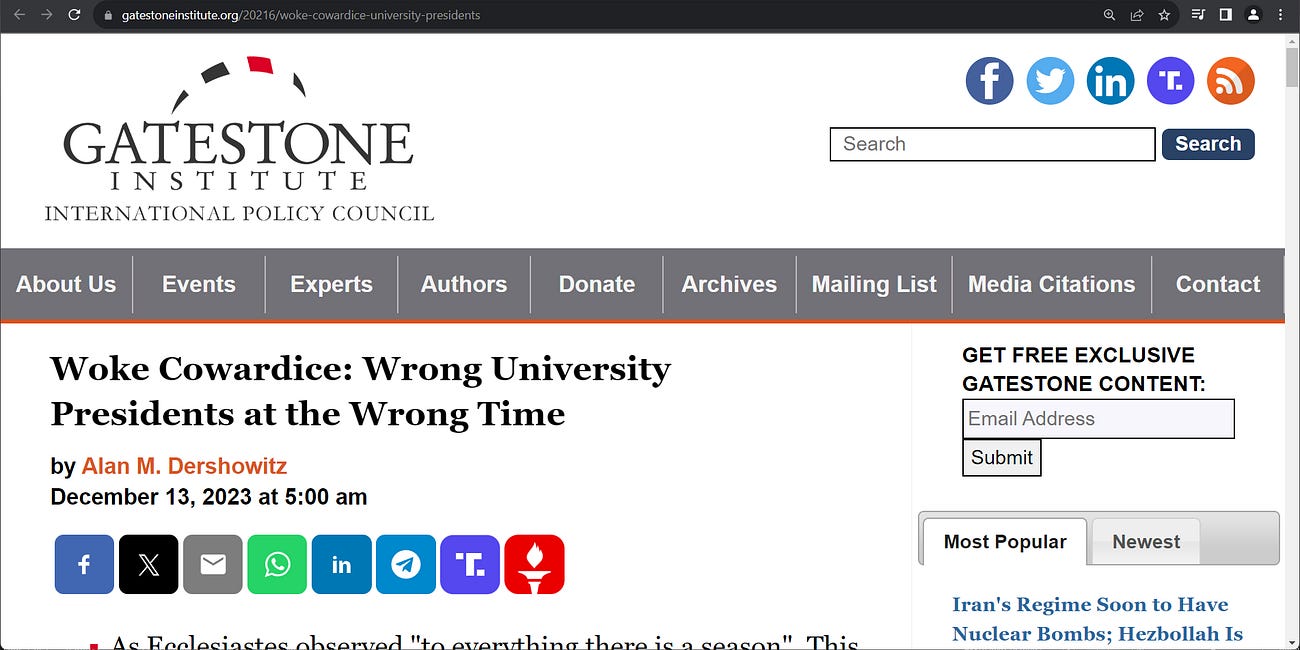1300x650 pixels.
Task: Open the Twitter bird icon
Action: pyautogui.click(x=1050, y=80)
